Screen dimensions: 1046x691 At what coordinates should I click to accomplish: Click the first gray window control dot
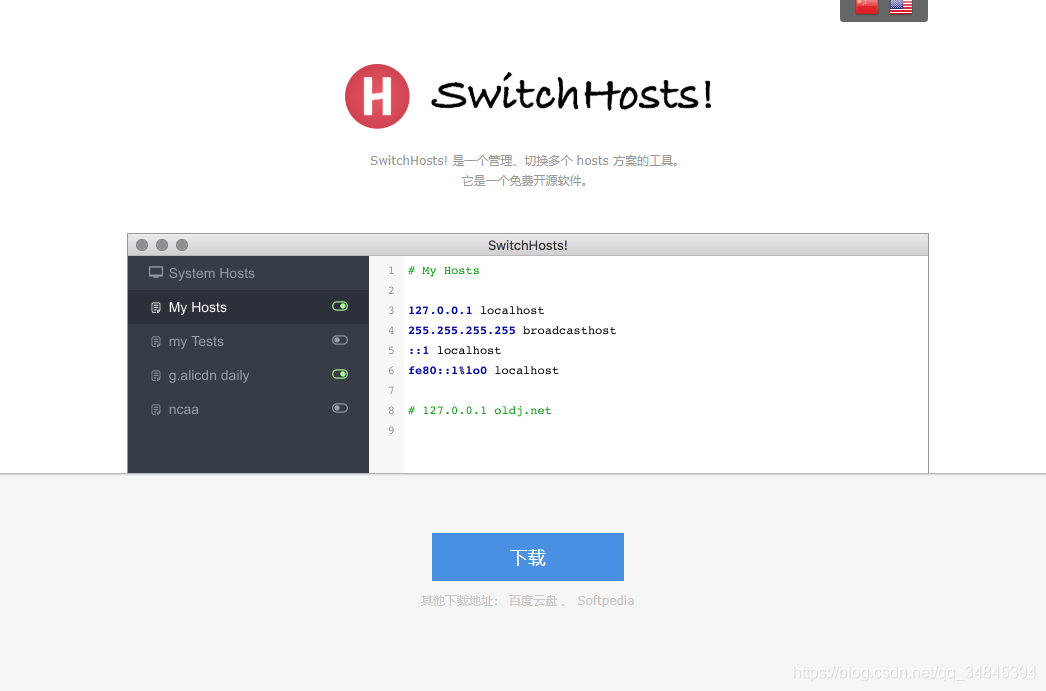(142, 245)
